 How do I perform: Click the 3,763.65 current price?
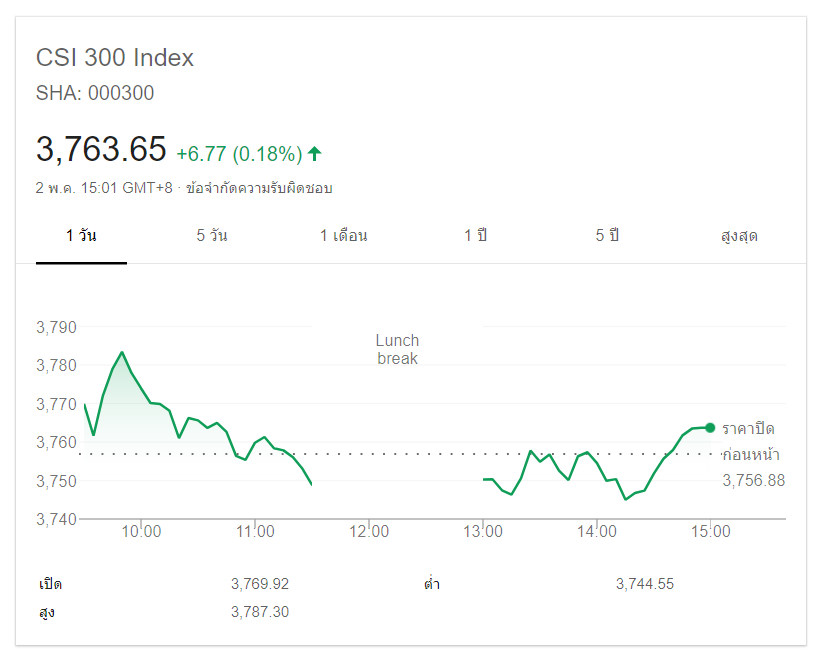(x=101, y=149)
